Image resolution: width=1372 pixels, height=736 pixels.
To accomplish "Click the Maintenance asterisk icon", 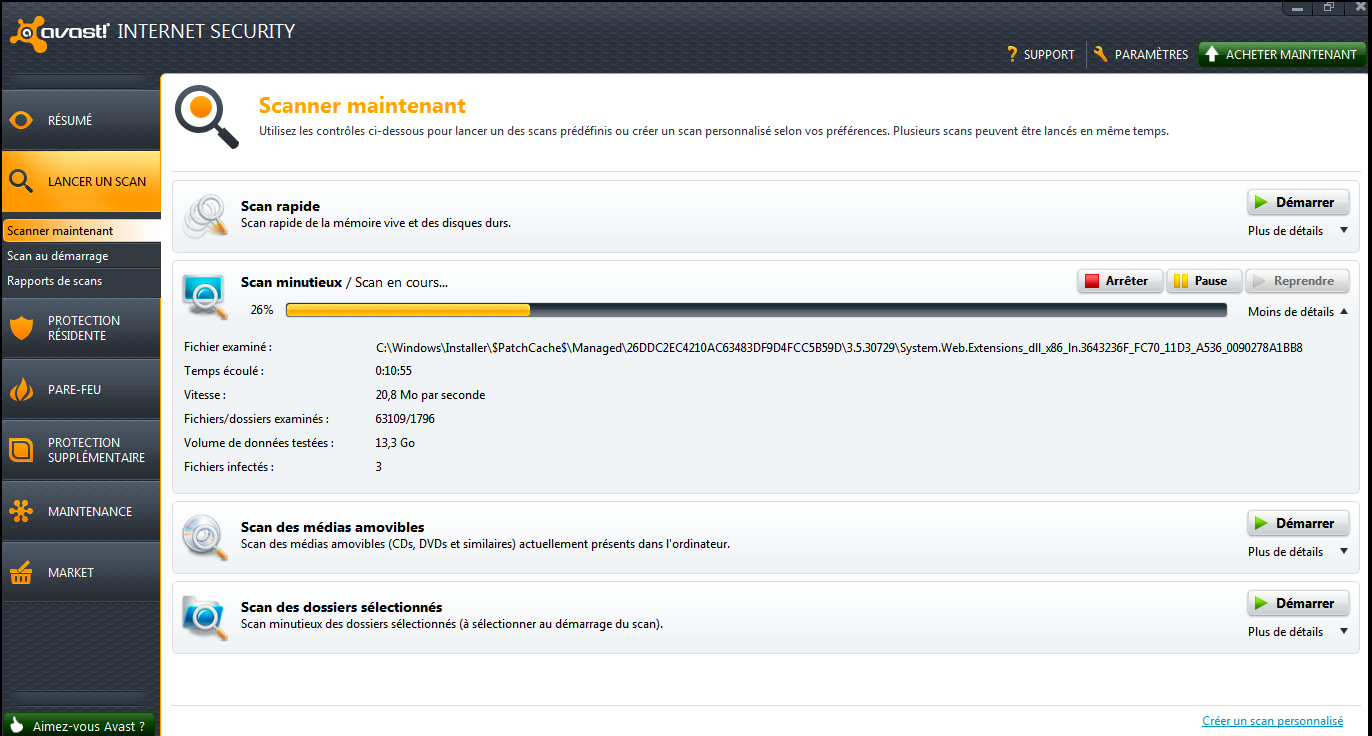I will (21, 511).
